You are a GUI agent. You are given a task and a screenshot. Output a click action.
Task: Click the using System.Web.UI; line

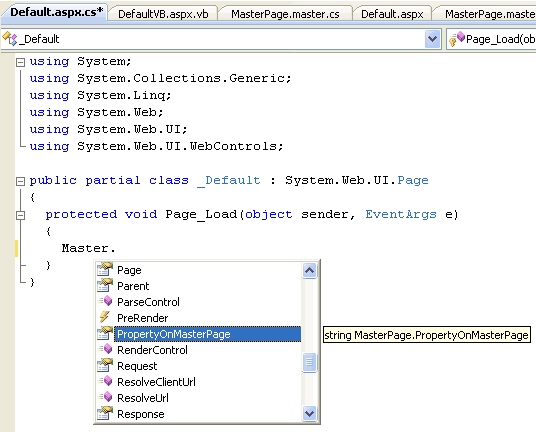click(x=108, y=130)
